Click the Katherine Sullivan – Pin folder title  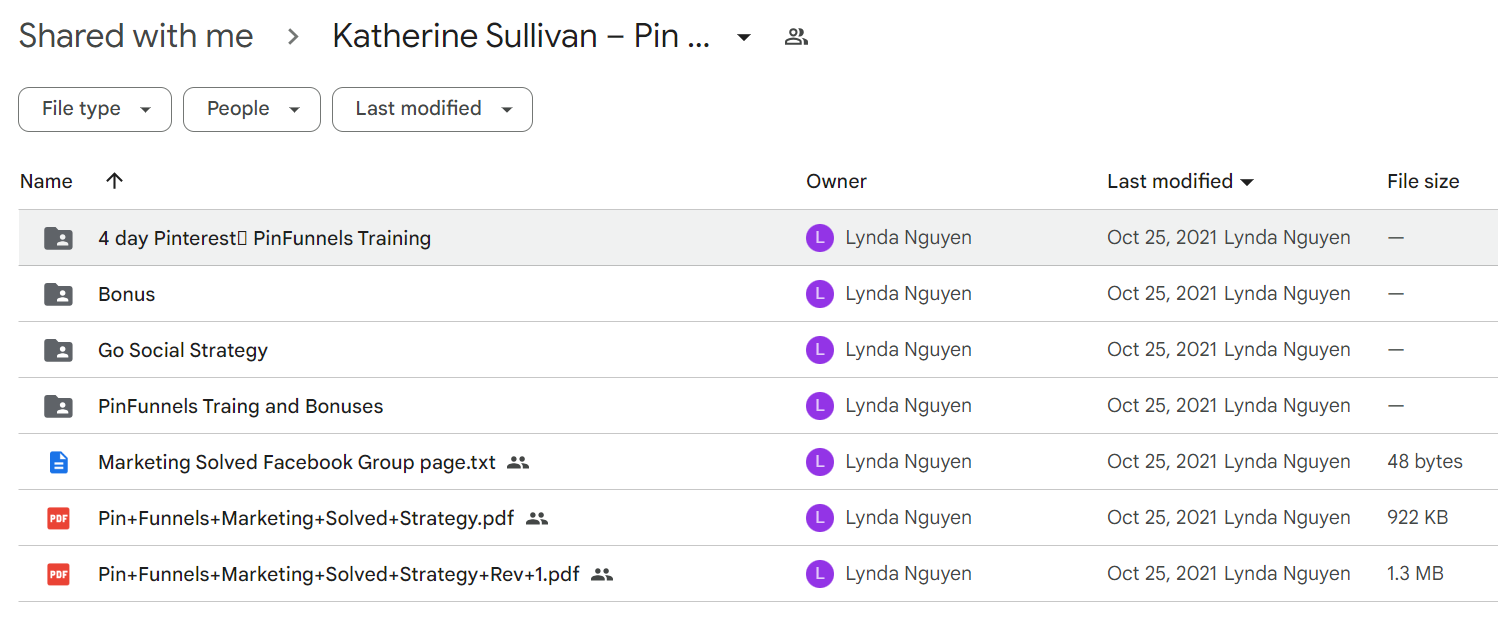pyautogui.click(x=521, y=37)
